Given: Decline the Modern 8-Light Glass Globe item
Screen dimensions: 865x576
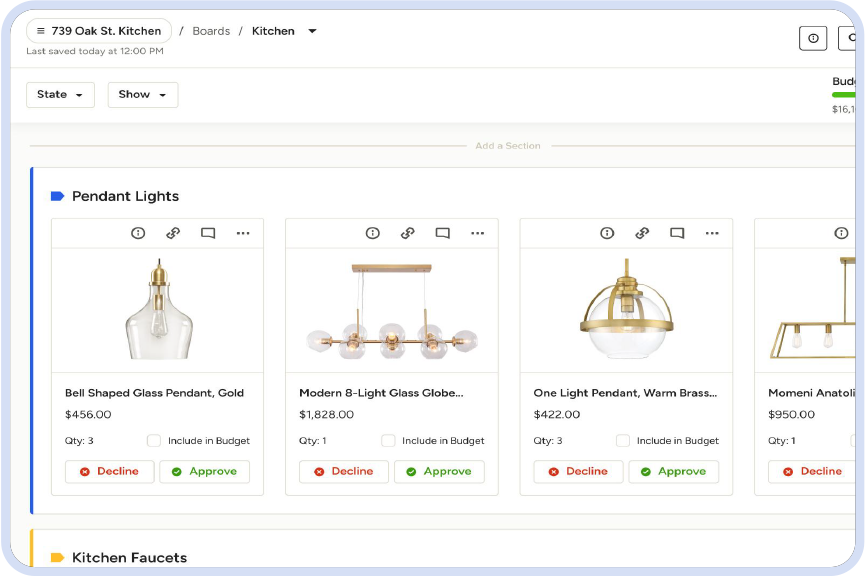Looking at the screenshot, I should coord(343,472).
